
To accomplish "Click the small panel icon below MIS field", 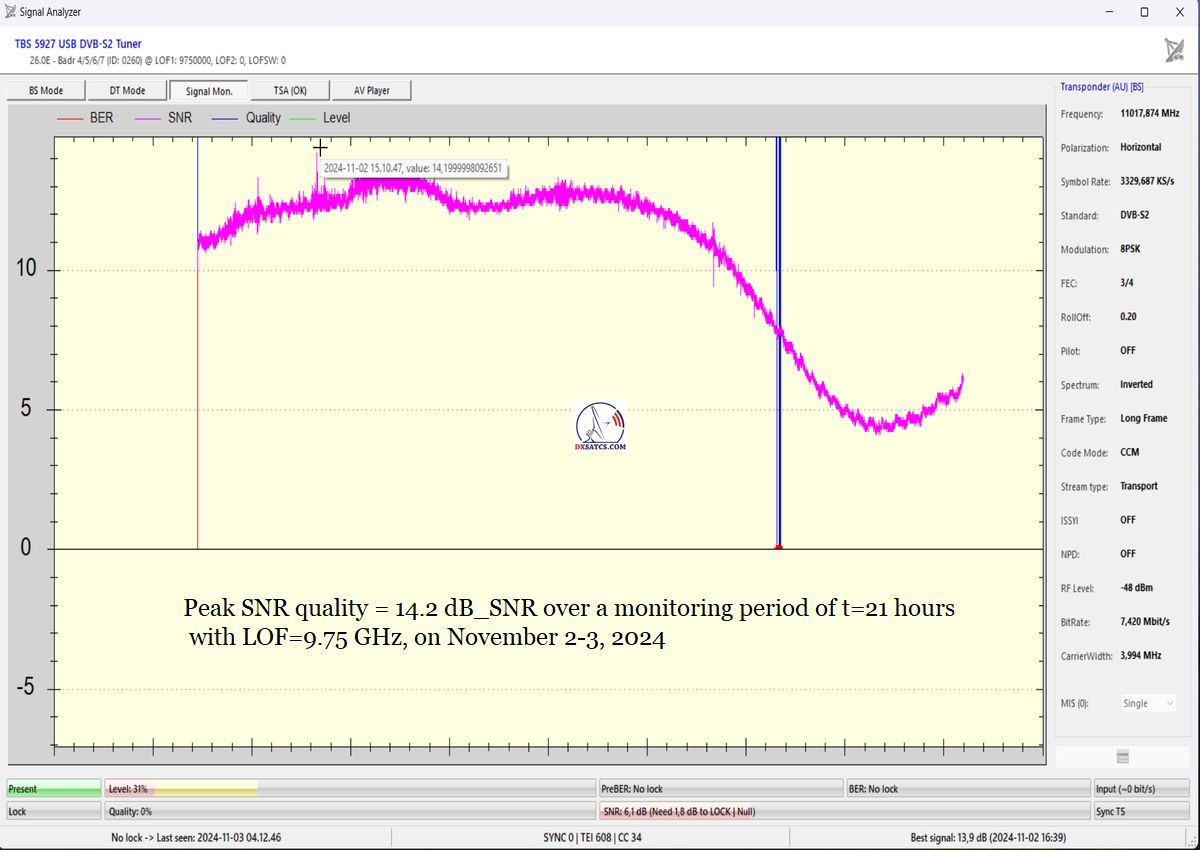I will tap(1122, 757).
